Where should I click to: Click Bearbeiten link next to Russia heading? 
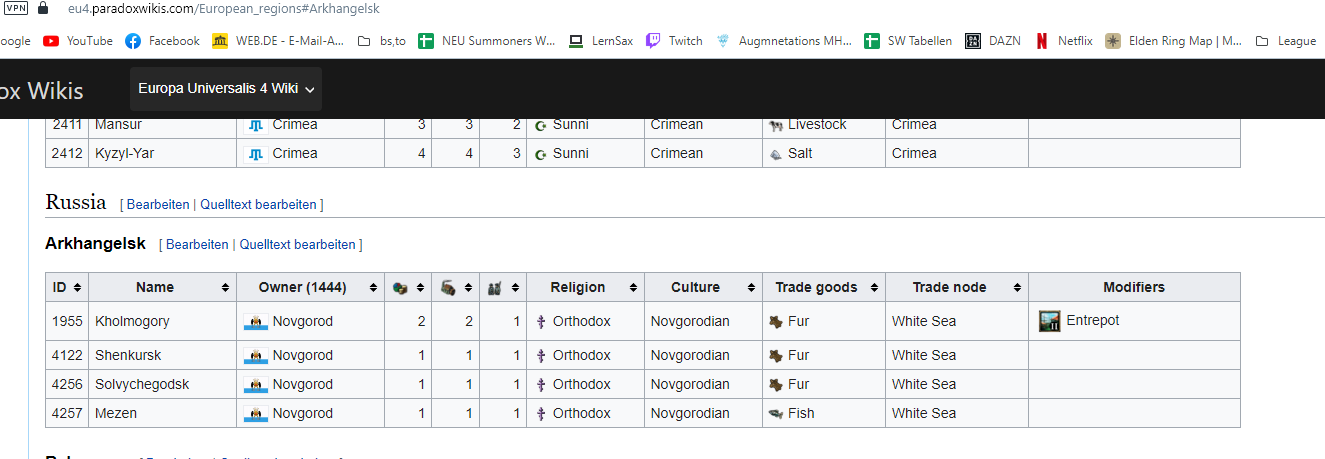click(158, 205)
